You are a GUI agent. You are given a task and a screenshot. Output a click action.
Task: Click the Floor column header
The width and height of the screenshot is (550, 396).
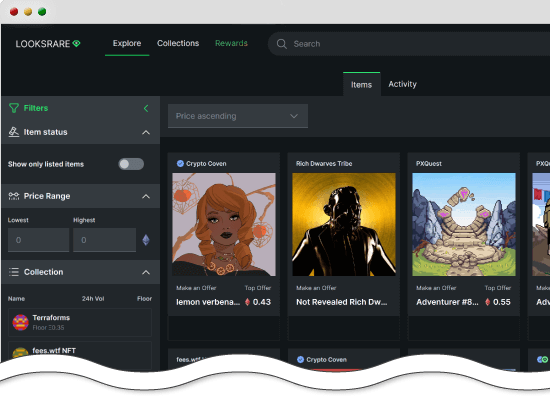(144, 298)
